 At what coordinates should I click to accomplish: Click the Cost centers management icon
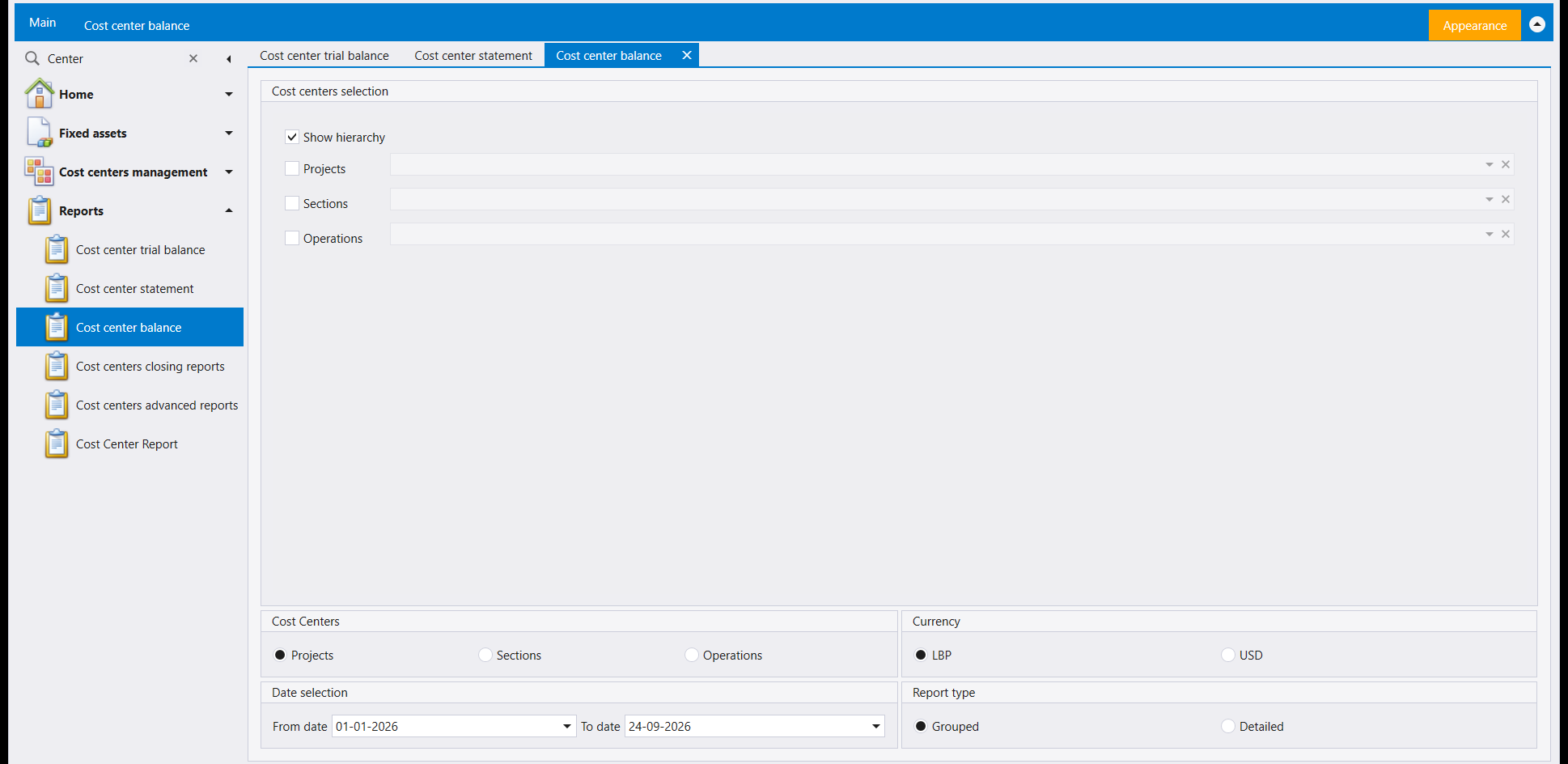pyautogui.click(x=39, y=172)
